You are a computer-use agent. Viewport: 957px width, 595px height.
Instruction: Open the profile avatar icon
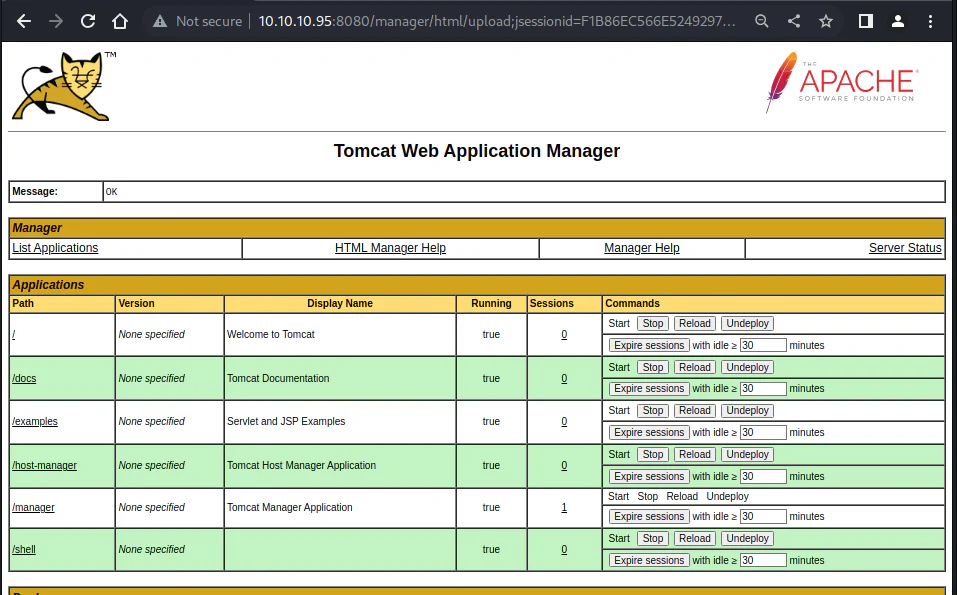898,21
